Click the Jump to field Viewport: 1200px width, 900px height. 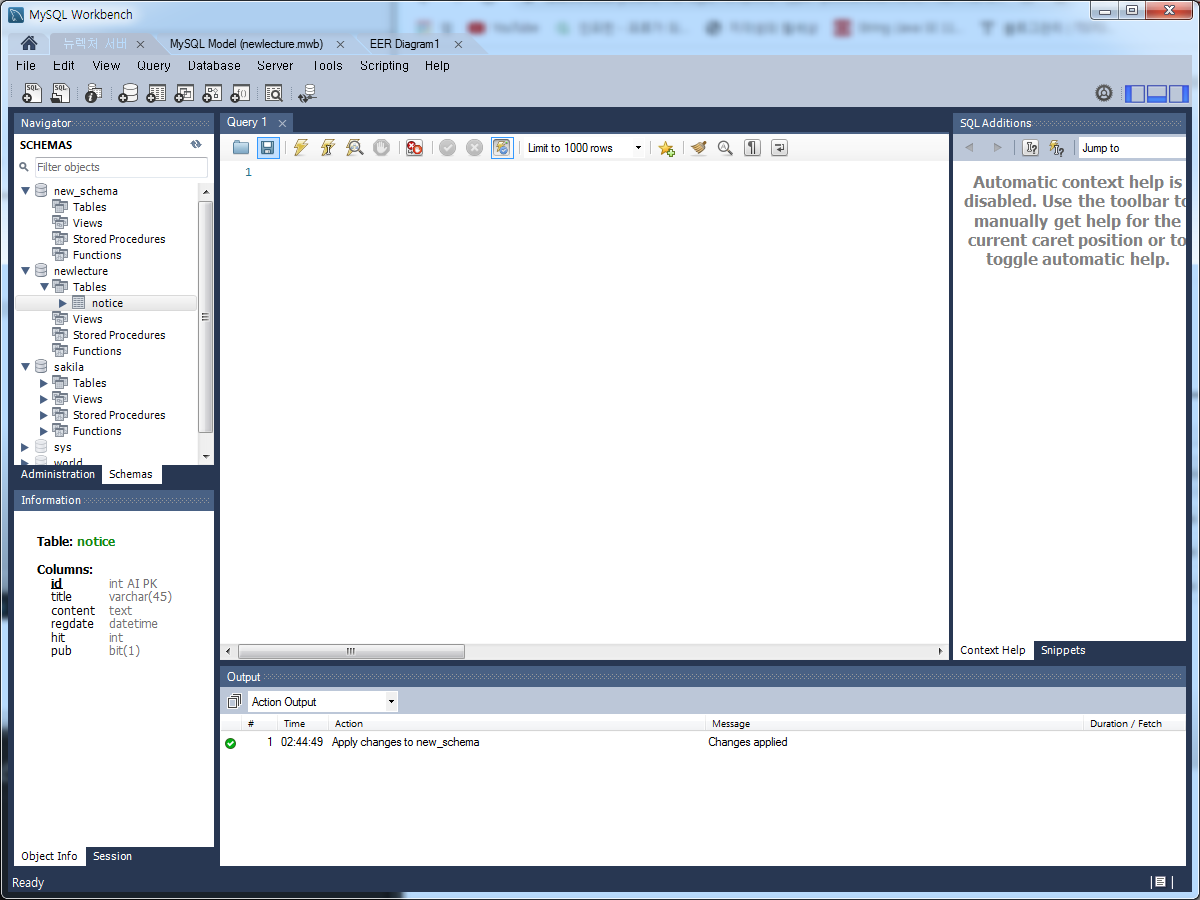[1133, 148]
